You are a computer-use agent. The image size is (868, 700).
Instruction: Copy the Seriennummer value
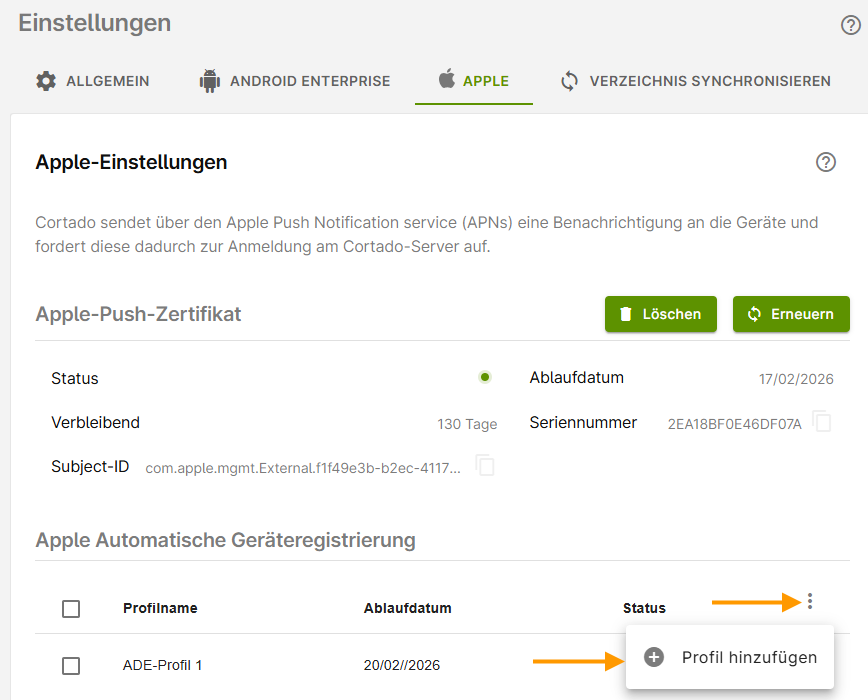pos(822,422)
